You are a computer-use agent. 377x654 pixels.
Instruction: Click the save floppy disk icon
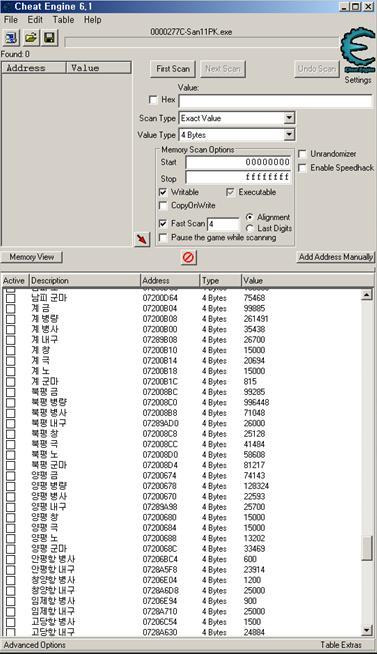[x=49, y=38]
